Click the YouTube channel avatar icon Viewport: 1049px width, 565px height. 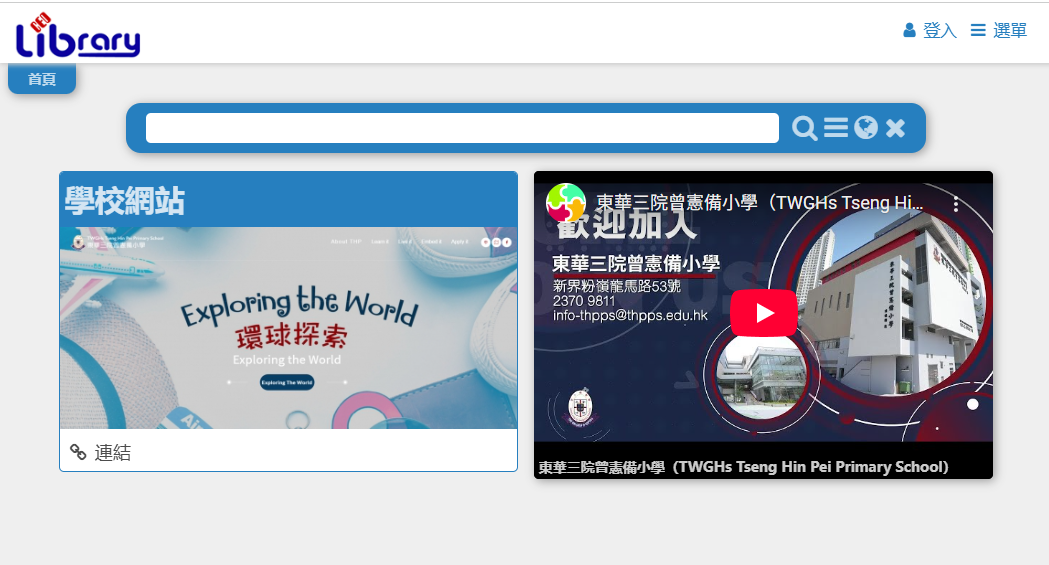coord(566,203)
